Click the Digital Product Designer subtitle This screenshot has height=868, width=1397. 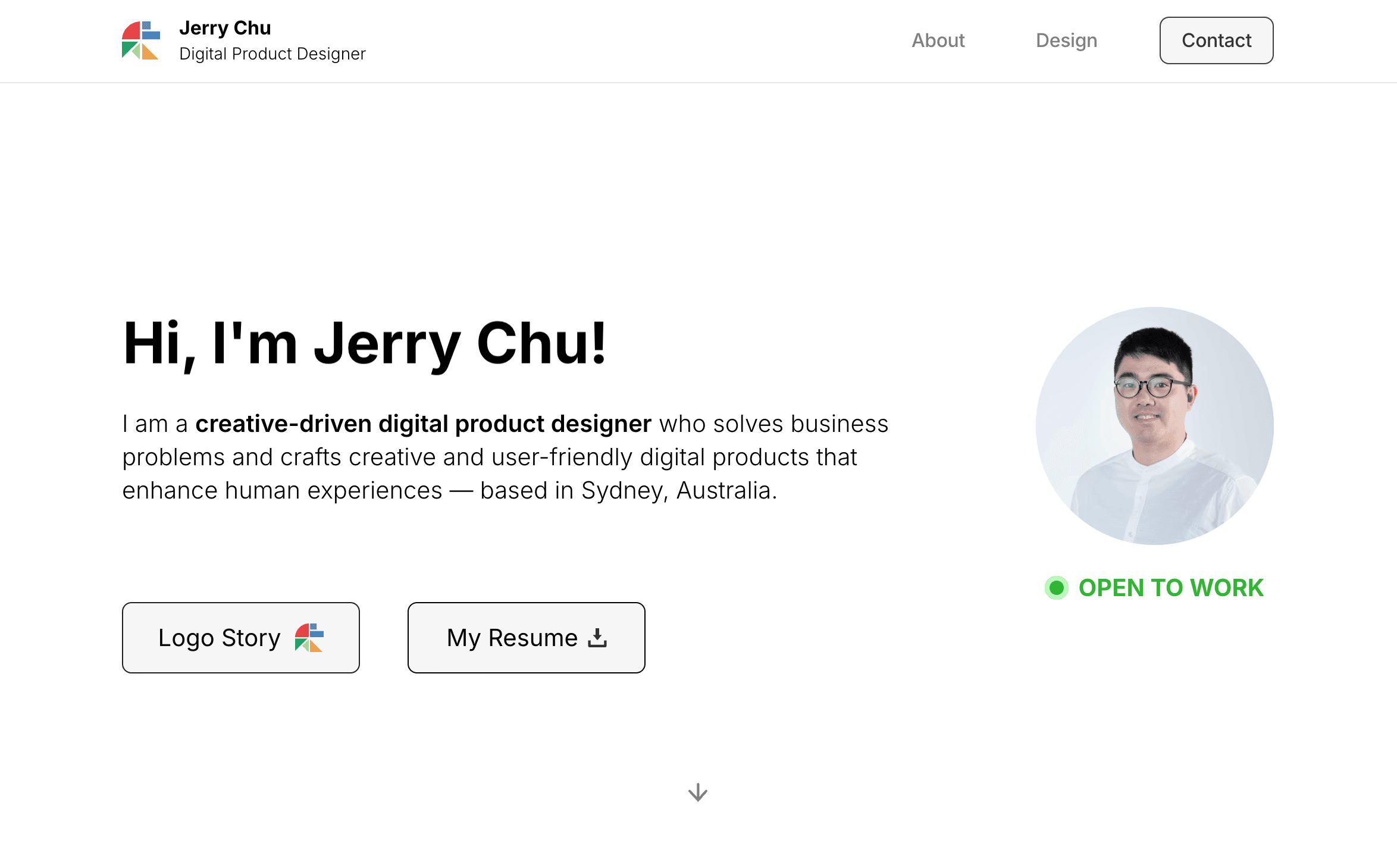pos(272,54)
